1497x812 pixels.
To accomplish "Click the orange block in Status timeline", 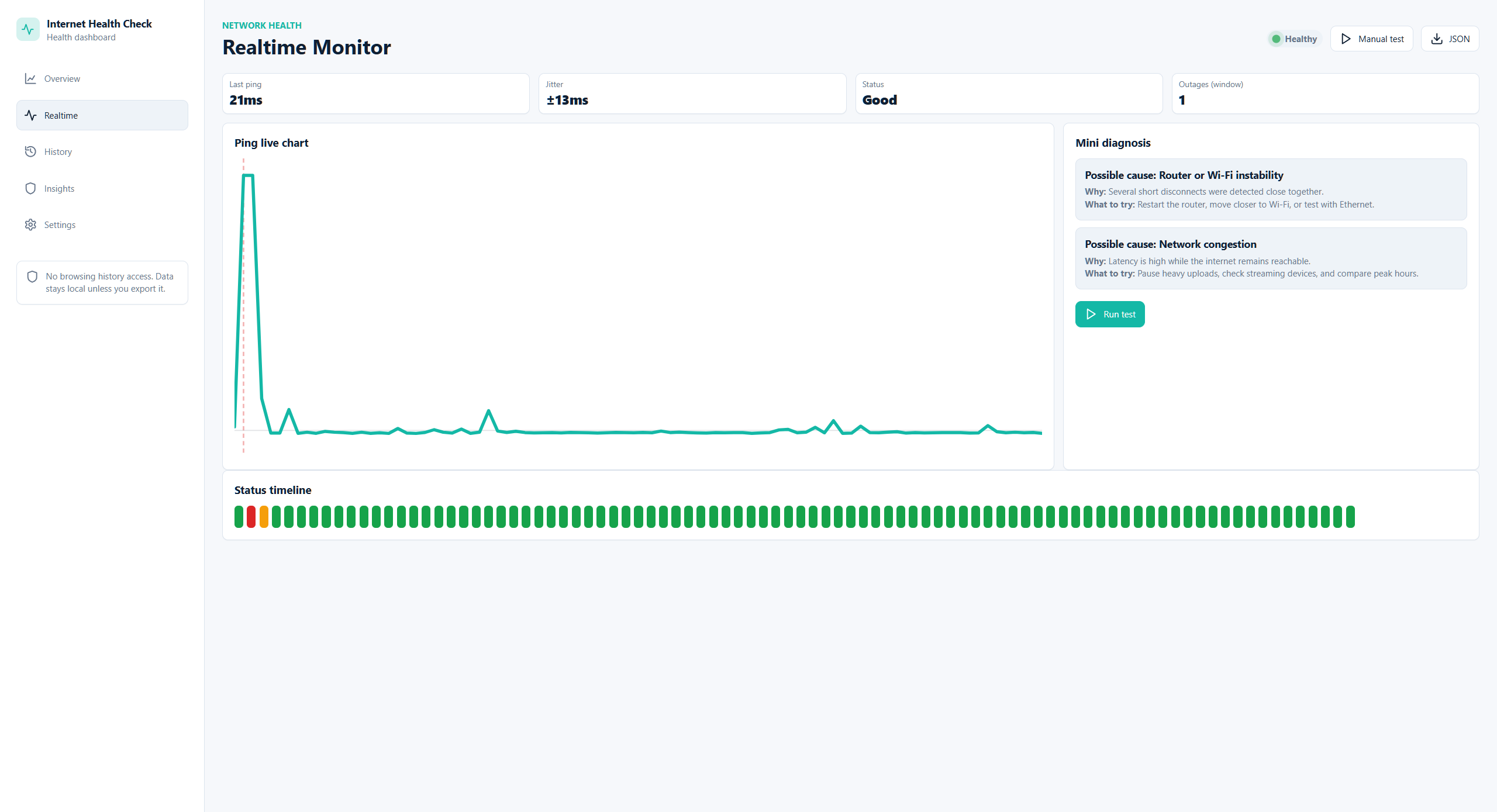I will [264, 517].
